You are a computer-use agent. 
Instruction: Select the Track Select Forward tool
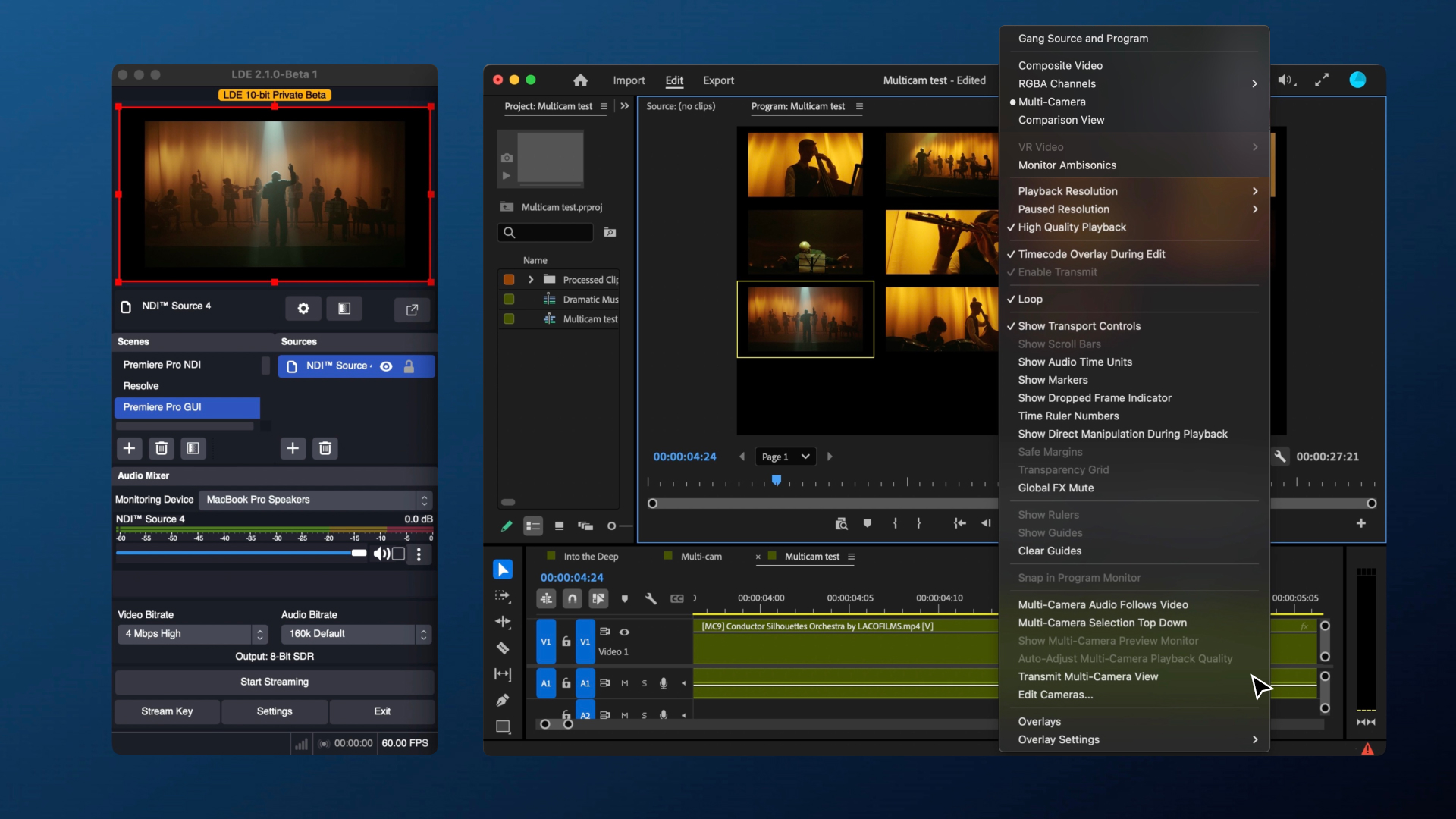[503, 596]
